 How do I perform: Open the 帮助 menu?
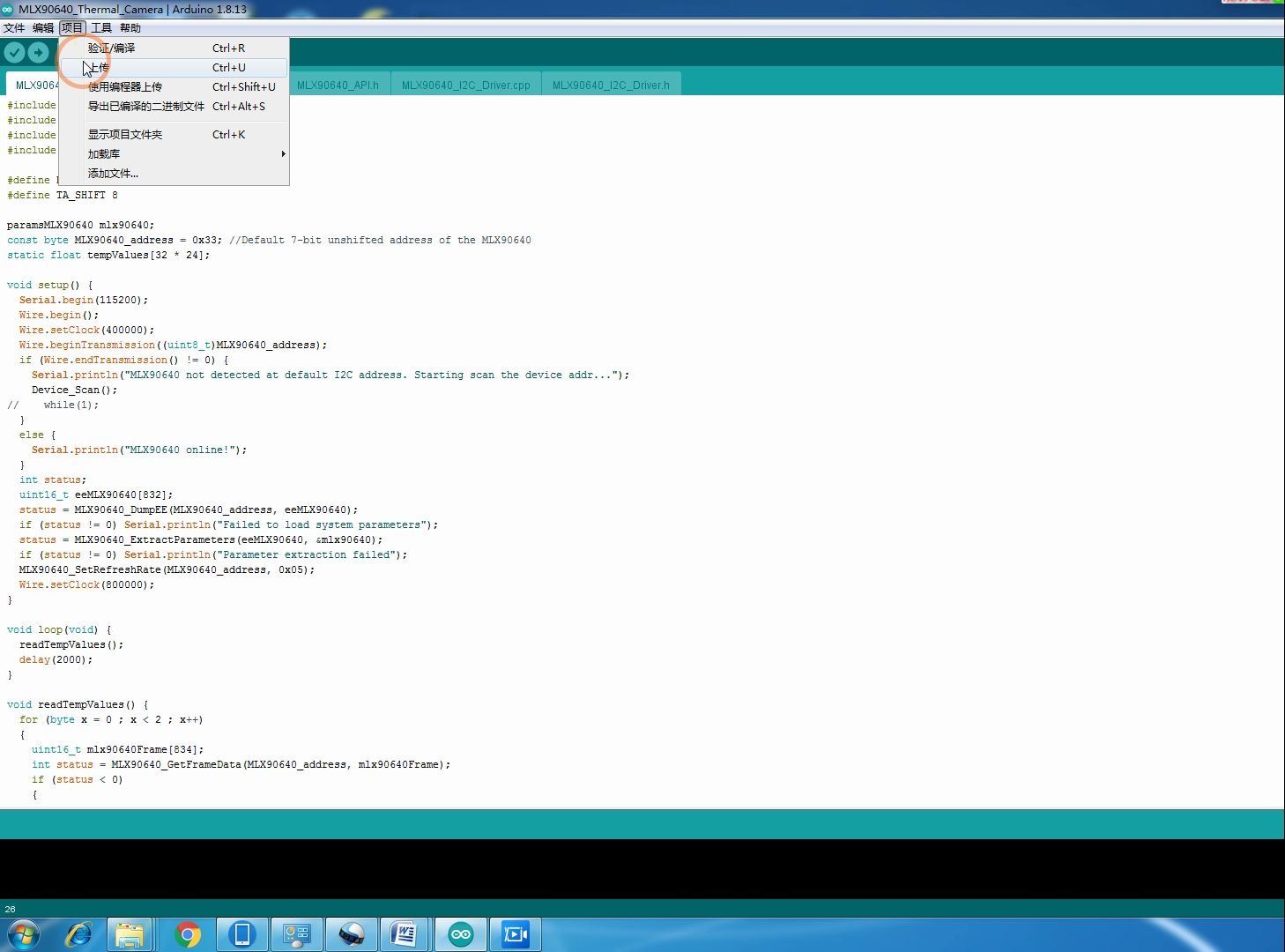130,28
